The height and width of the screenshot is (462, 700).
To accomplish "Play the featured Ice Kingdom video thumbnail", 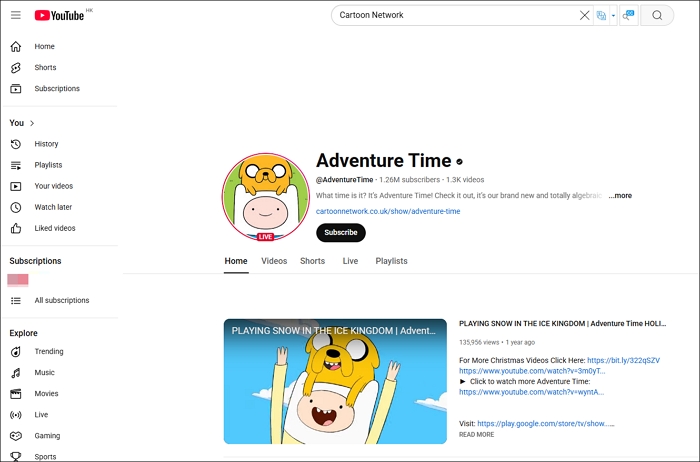I will pos(335,381).
